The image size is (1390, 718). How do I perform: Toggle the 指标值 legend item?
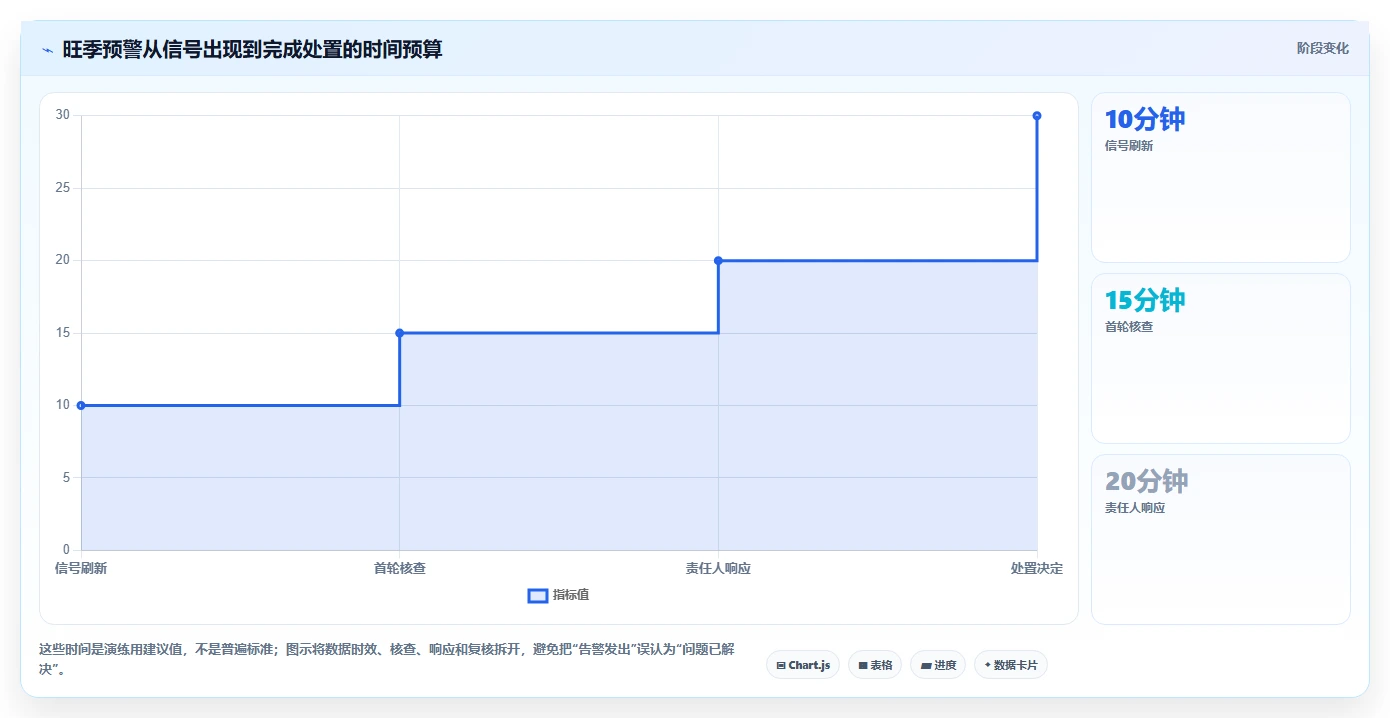pos(559,595)
